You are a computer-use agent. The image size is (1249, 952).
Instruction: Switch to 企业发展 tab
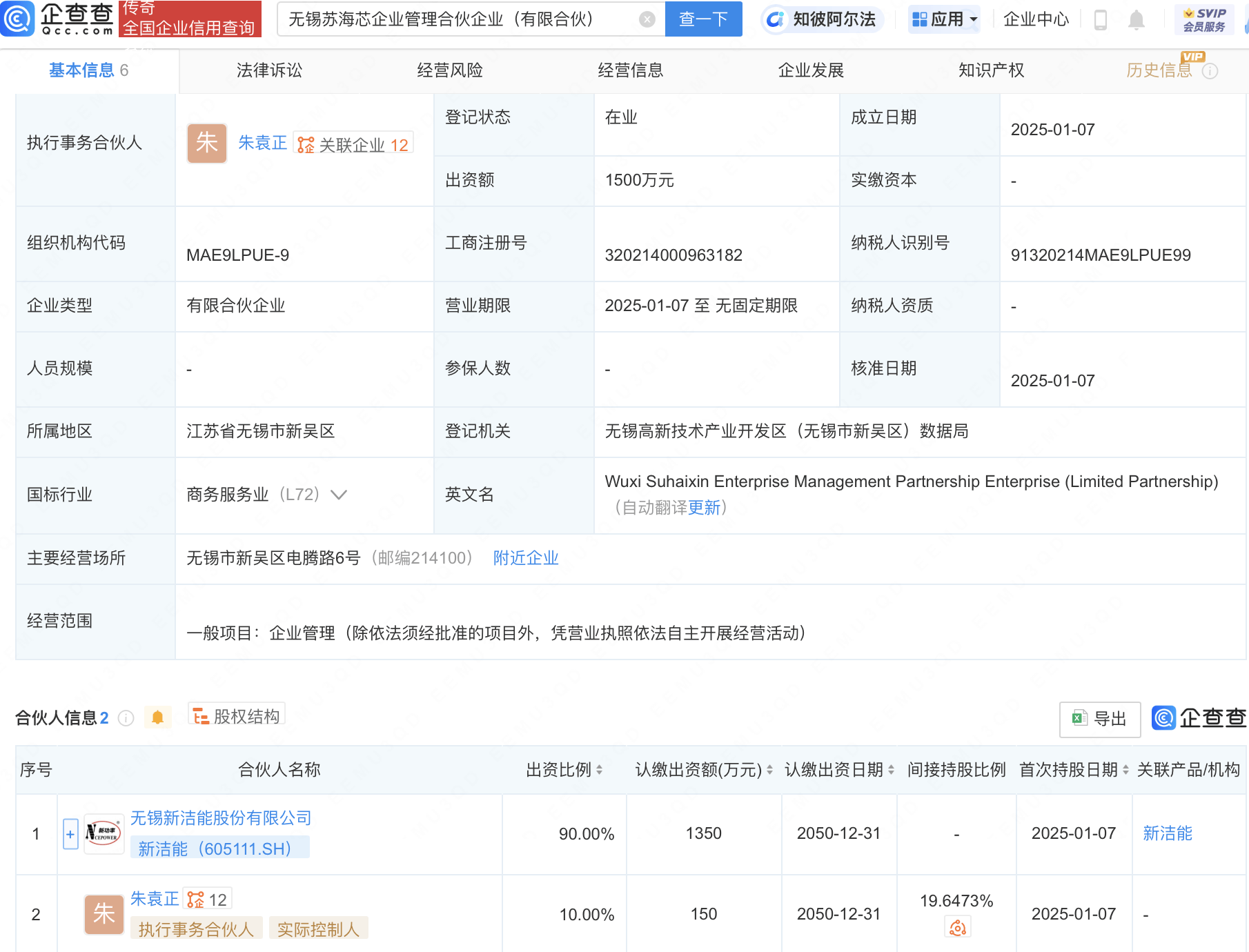coord(812,70)
